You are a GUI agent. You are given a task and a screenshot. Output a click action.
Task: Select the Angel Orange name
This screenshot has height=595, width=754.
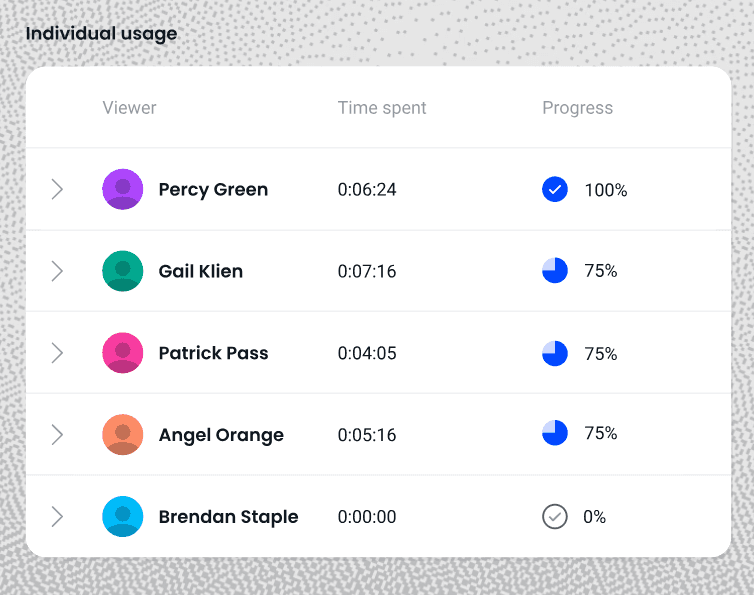[221, 435]
